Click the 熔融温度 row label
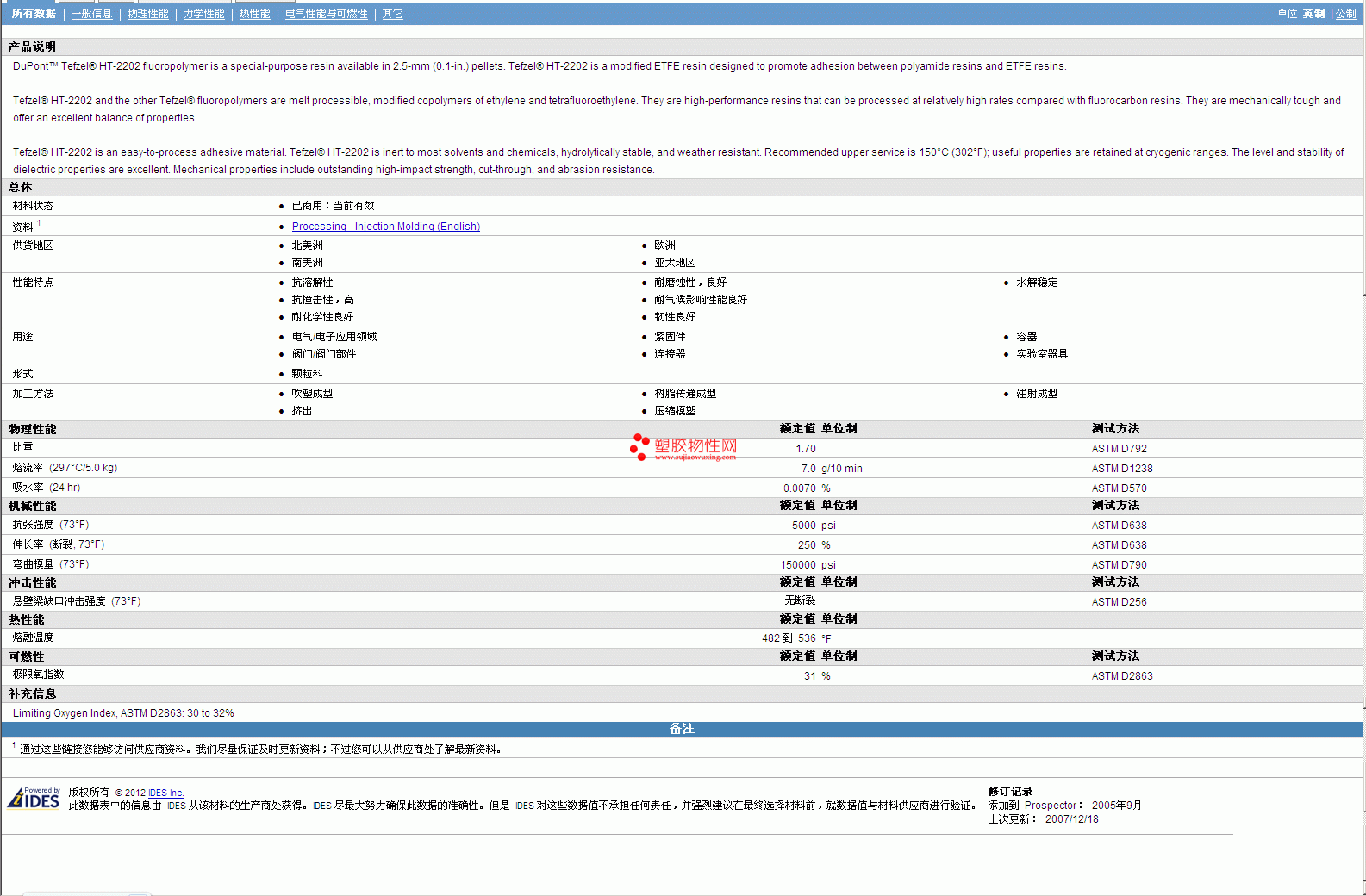This screenshot has width=1366, height=896. tap(33, 638)
